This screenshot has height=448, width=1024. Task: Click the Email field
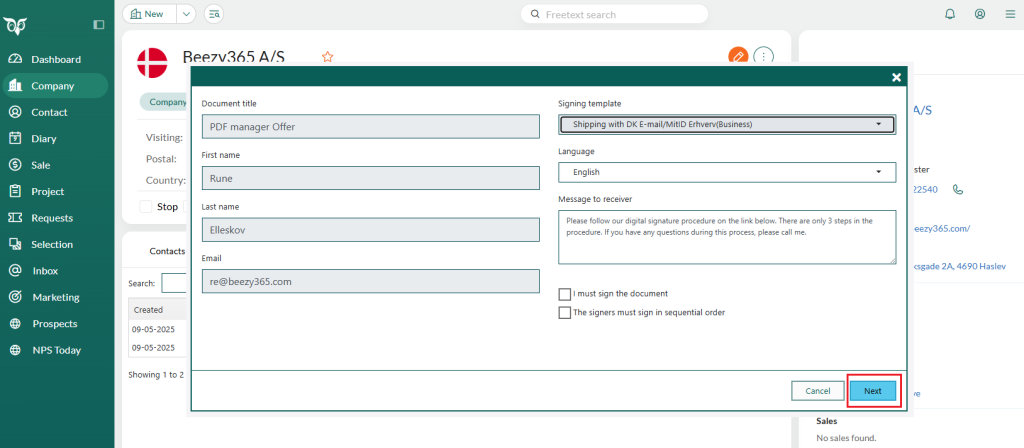tap(370, 281)
